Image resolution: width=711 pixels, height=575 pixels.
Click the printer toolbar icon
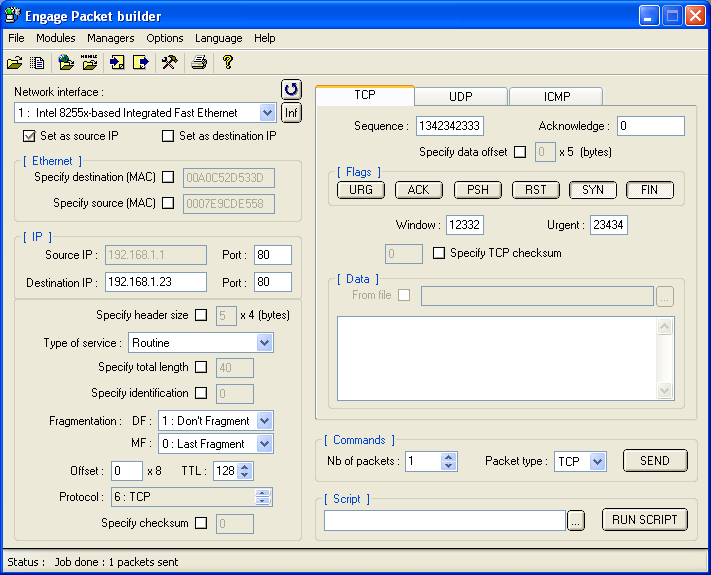(199, 62)
